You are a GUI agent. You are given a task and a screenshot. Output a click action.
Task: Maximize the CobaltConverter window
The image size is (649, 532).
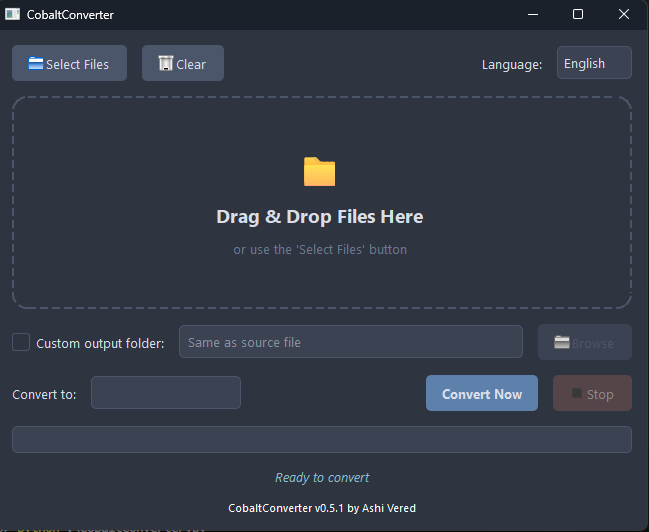[577, 14]
